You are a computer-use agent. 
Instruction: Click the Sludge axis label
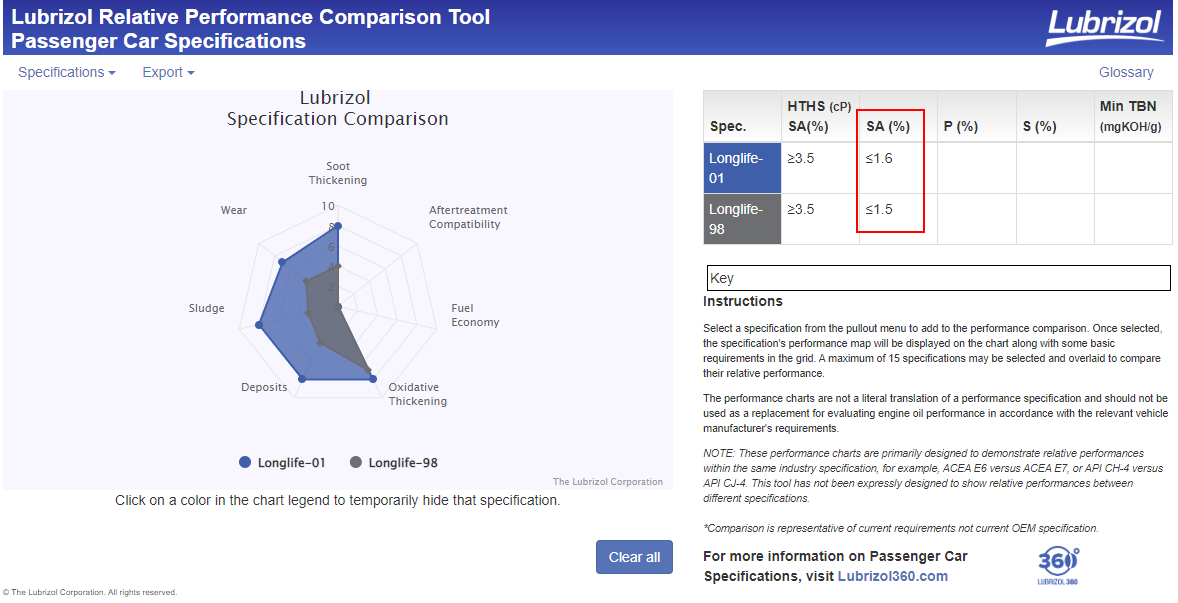(x=207, y=309)
